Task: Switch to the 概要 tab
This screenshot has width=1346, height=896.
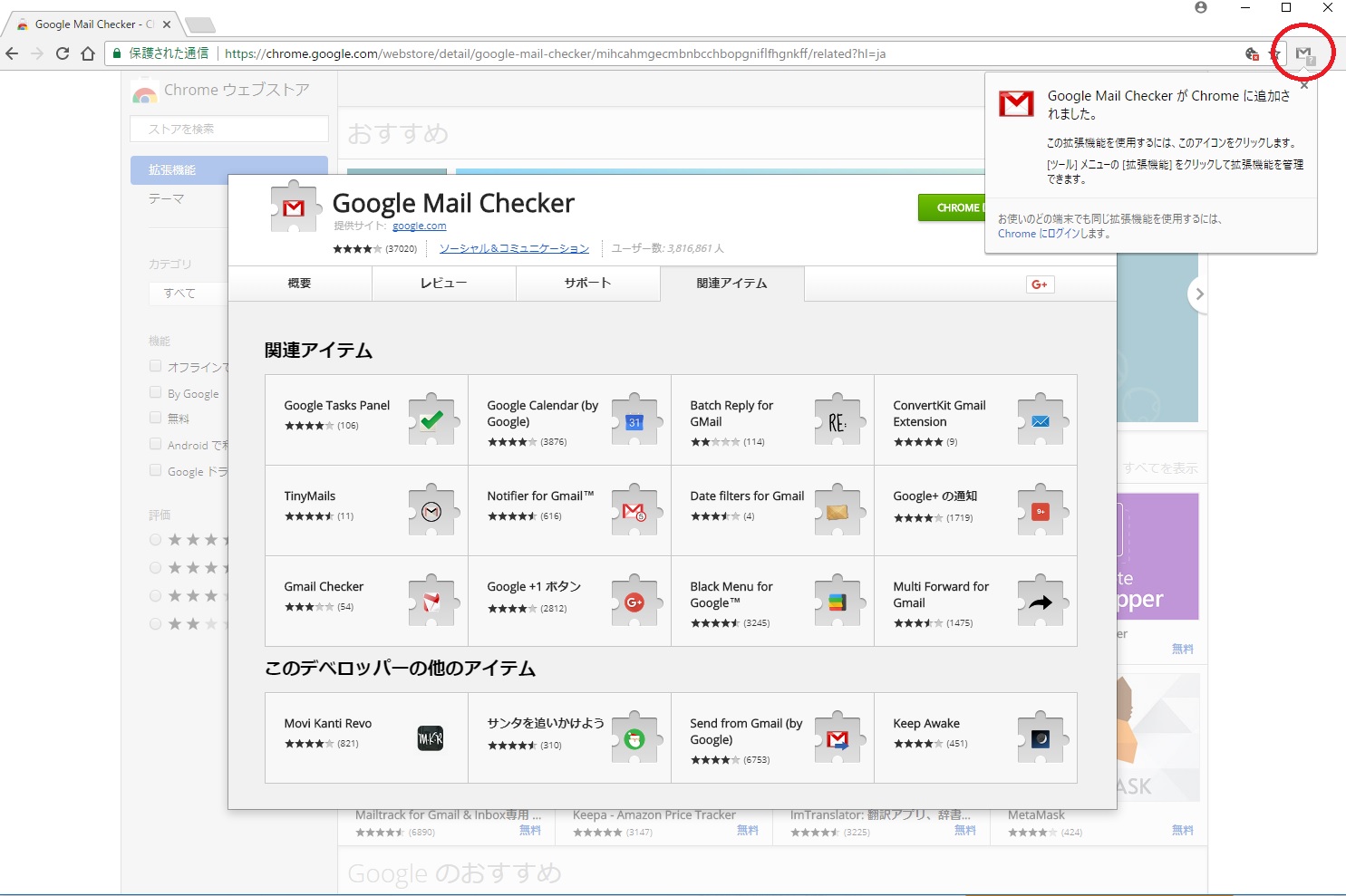Action: coord(300,284)
